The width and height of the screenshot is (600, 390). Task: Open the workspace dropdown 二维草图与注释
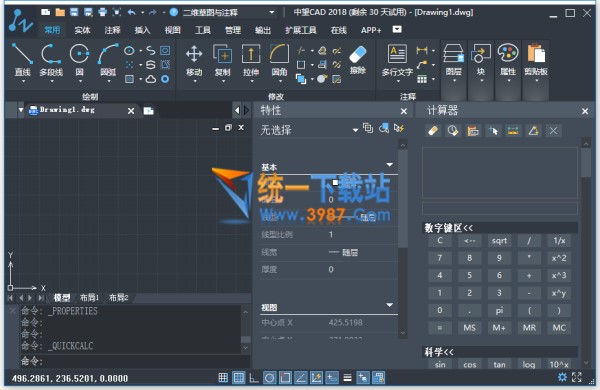coord(228,12)
